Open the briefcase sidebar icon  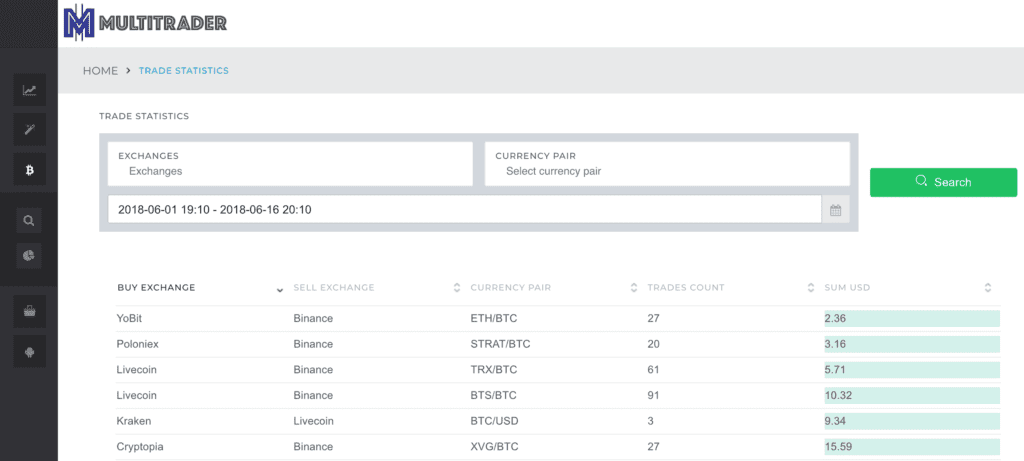(x=29, y=311)
